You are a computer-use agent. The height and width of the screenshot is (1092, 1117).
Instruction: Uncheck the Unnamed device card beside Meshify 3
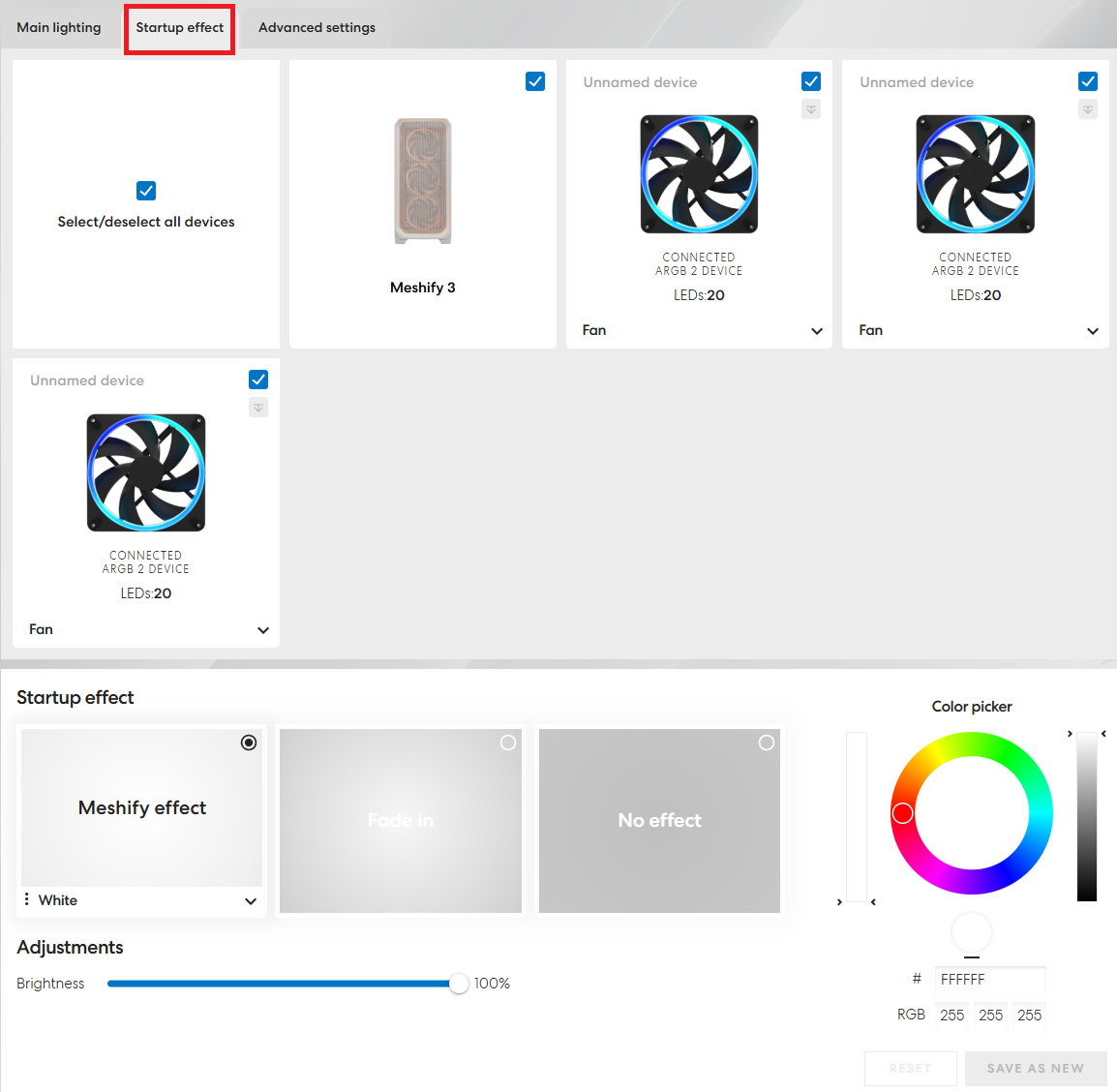click(x=811, y=82)
